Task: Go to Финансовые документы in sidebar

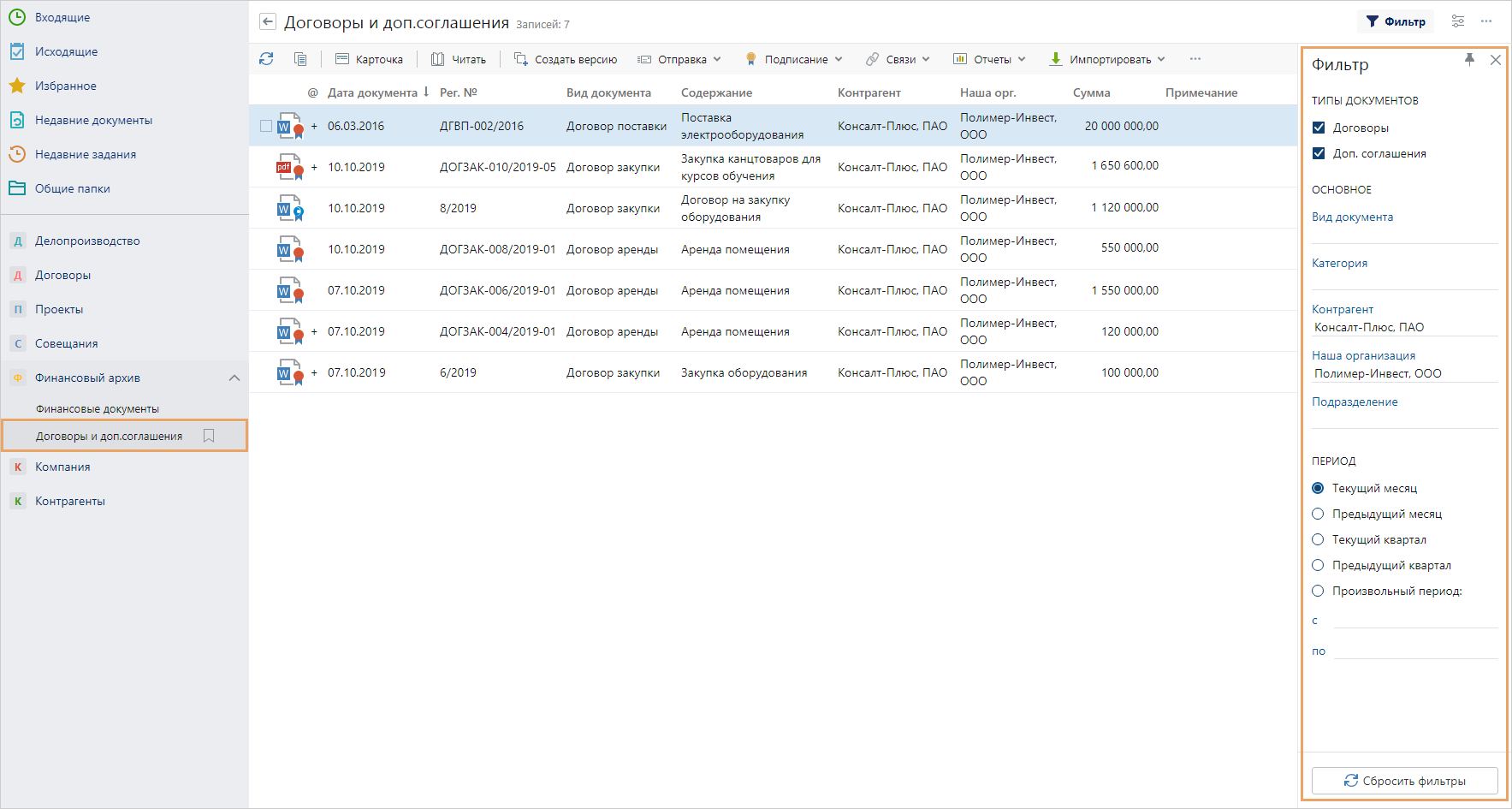Action: (x=97, y=409)
